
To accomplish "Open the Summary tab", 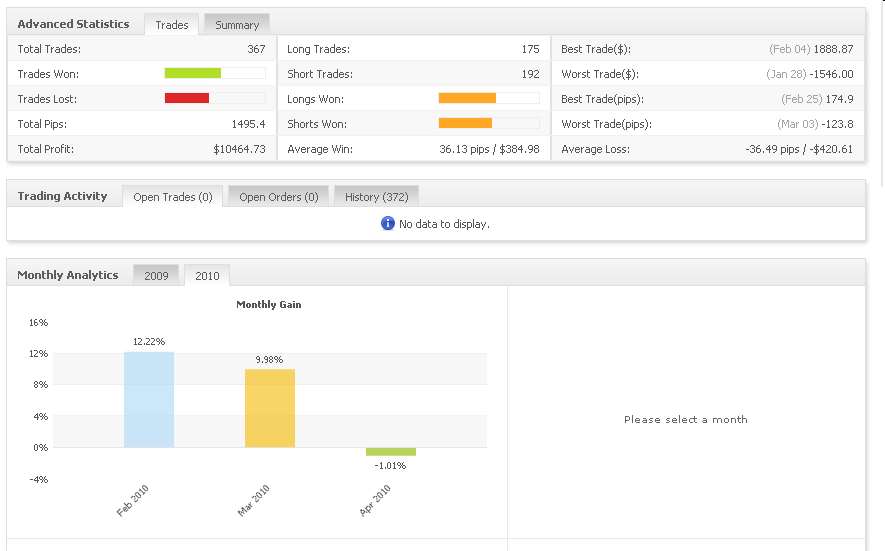I will click(x=237, y=25).
